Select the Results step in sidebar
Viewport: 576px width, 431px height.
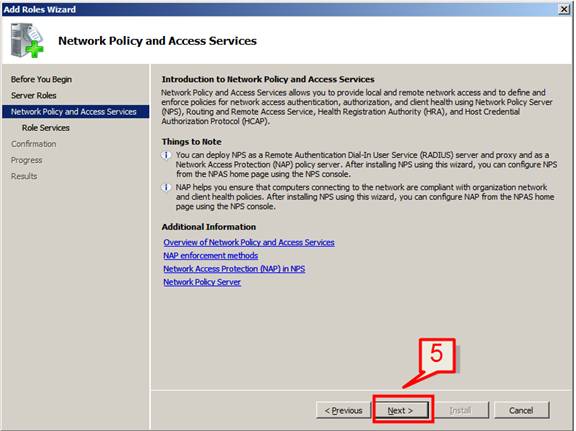click(24, 176)
